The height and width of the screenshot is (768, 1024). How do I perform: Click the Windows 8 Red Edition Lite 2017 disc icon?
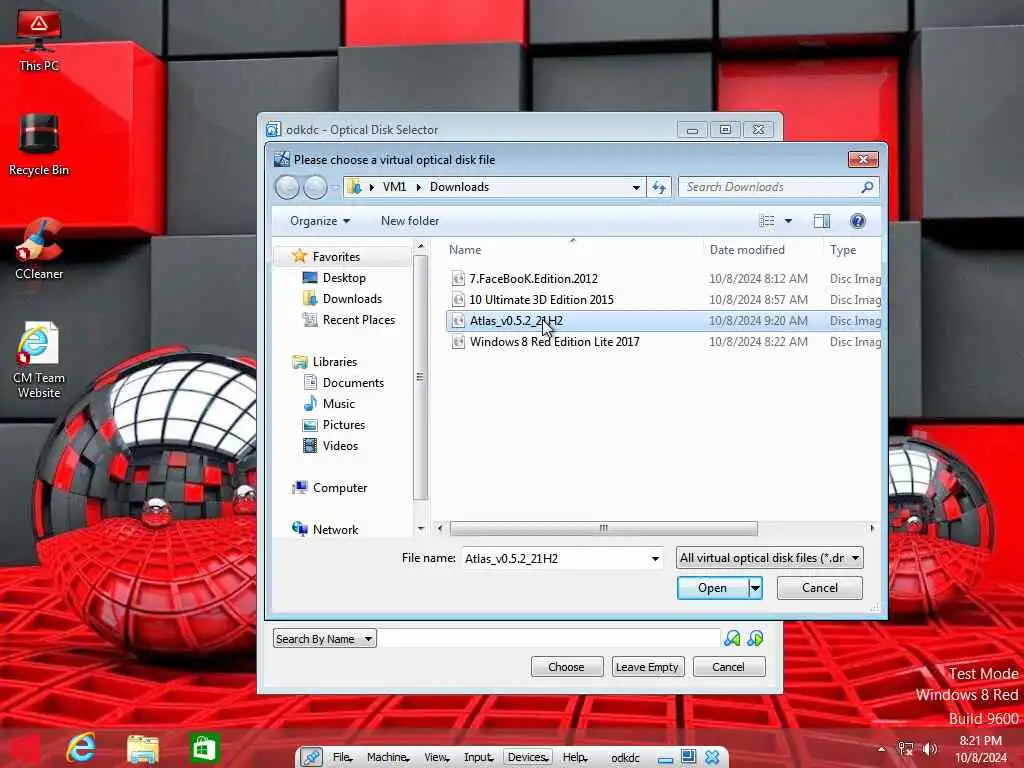pos(458,342)
